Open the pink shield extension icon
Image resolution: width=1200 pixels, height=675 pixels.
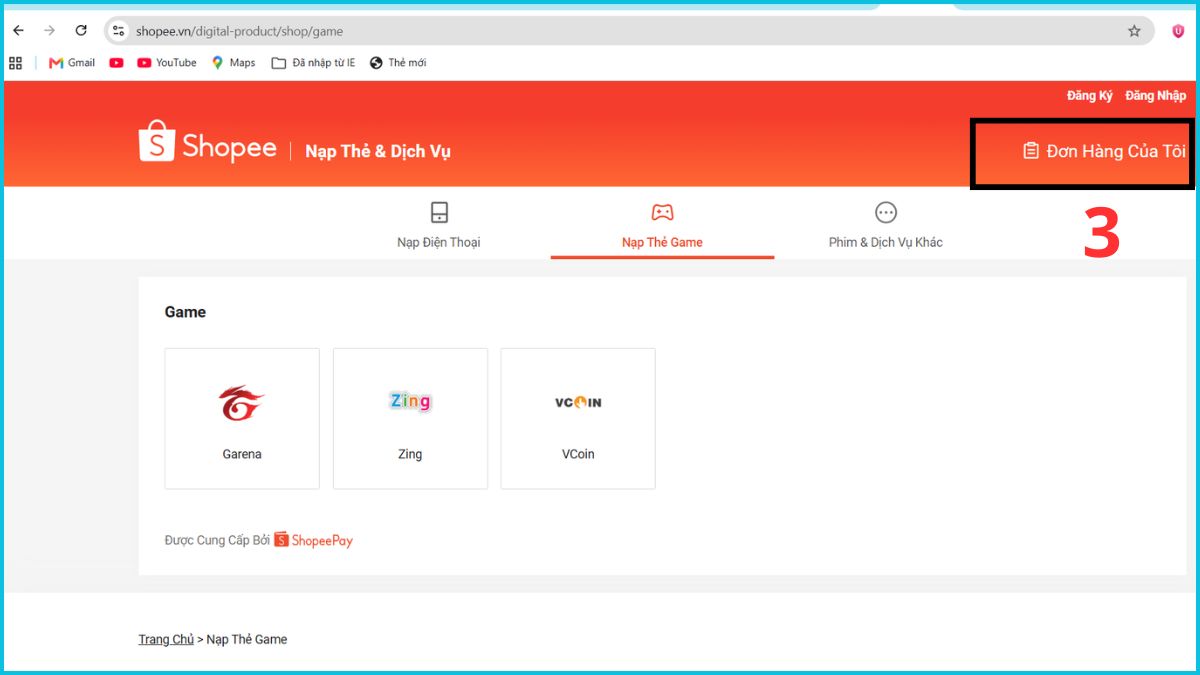(1178, 31)
